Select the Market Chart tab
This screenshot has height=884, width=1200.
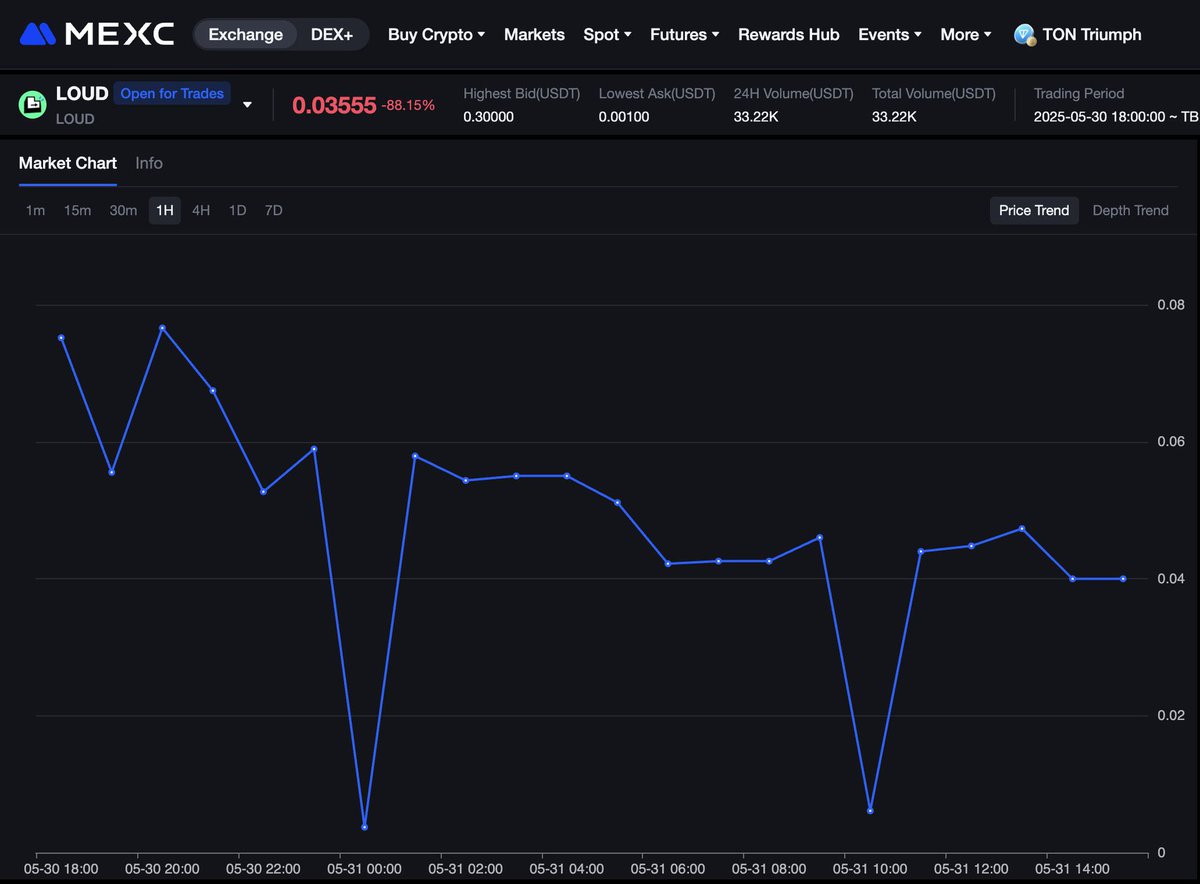click(x=68, y=163)
